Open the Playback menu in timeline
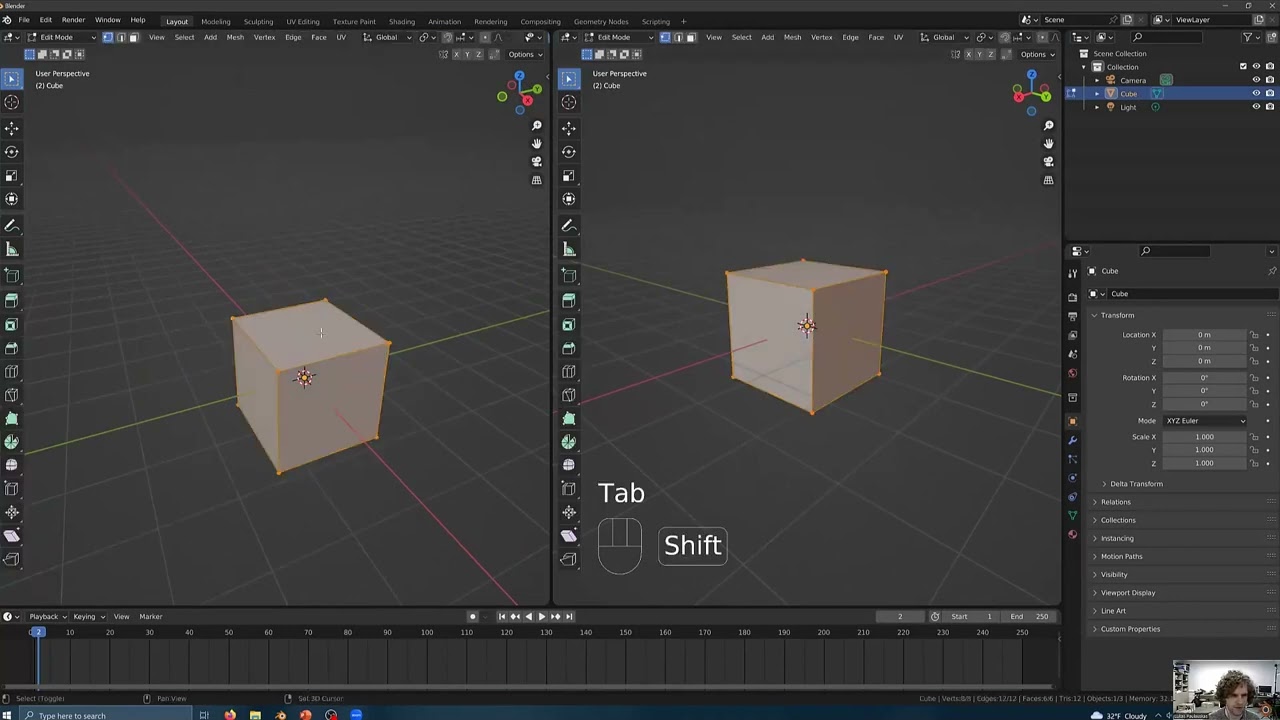The image size is (1280, 720). (46, 617)
